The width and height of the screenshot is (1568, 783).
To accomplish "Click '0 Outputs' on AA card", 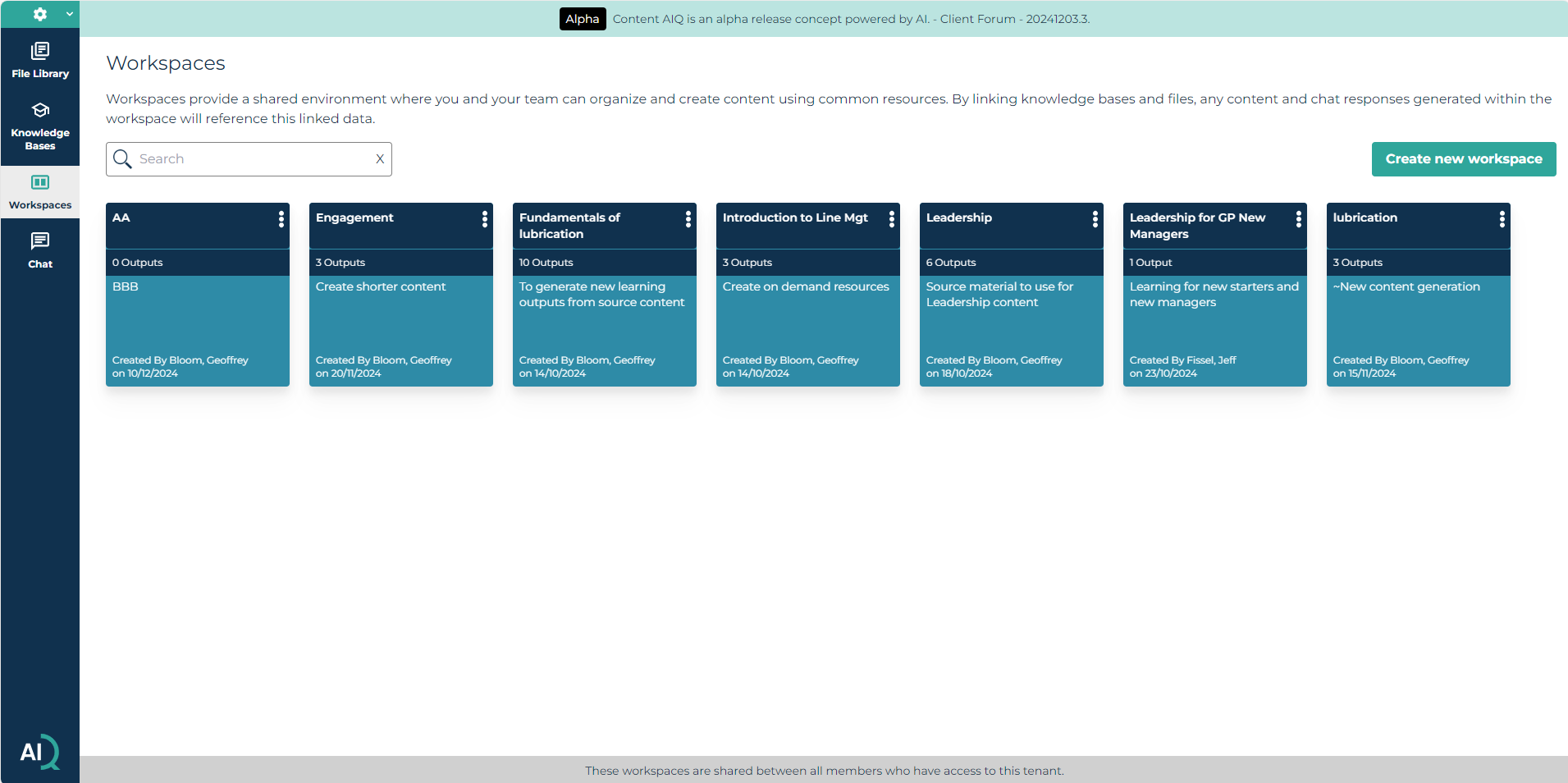I will (138, 263).
